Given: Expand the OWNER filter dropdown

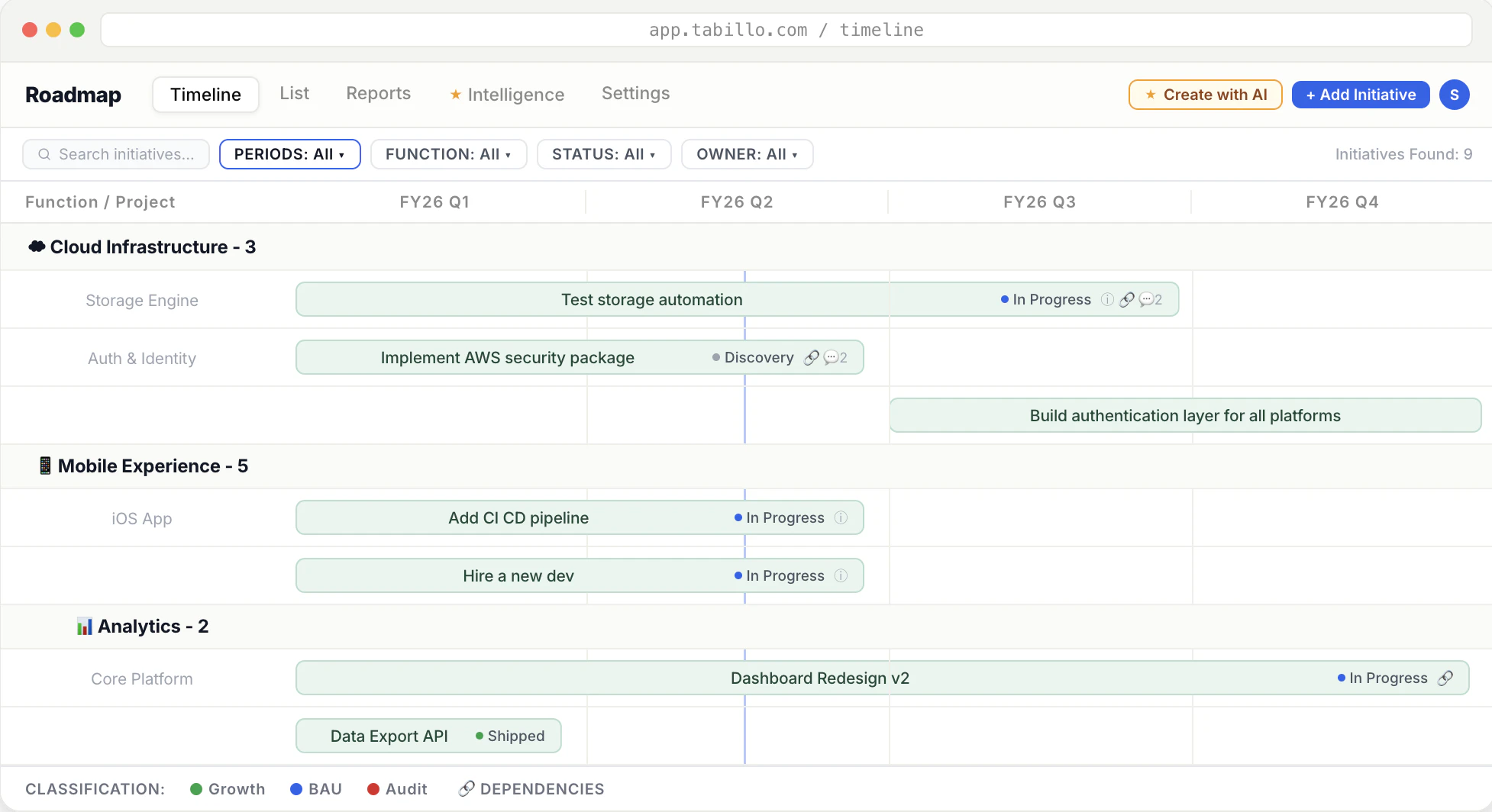Looking at the screenshot, I should [x=747, y=154].
